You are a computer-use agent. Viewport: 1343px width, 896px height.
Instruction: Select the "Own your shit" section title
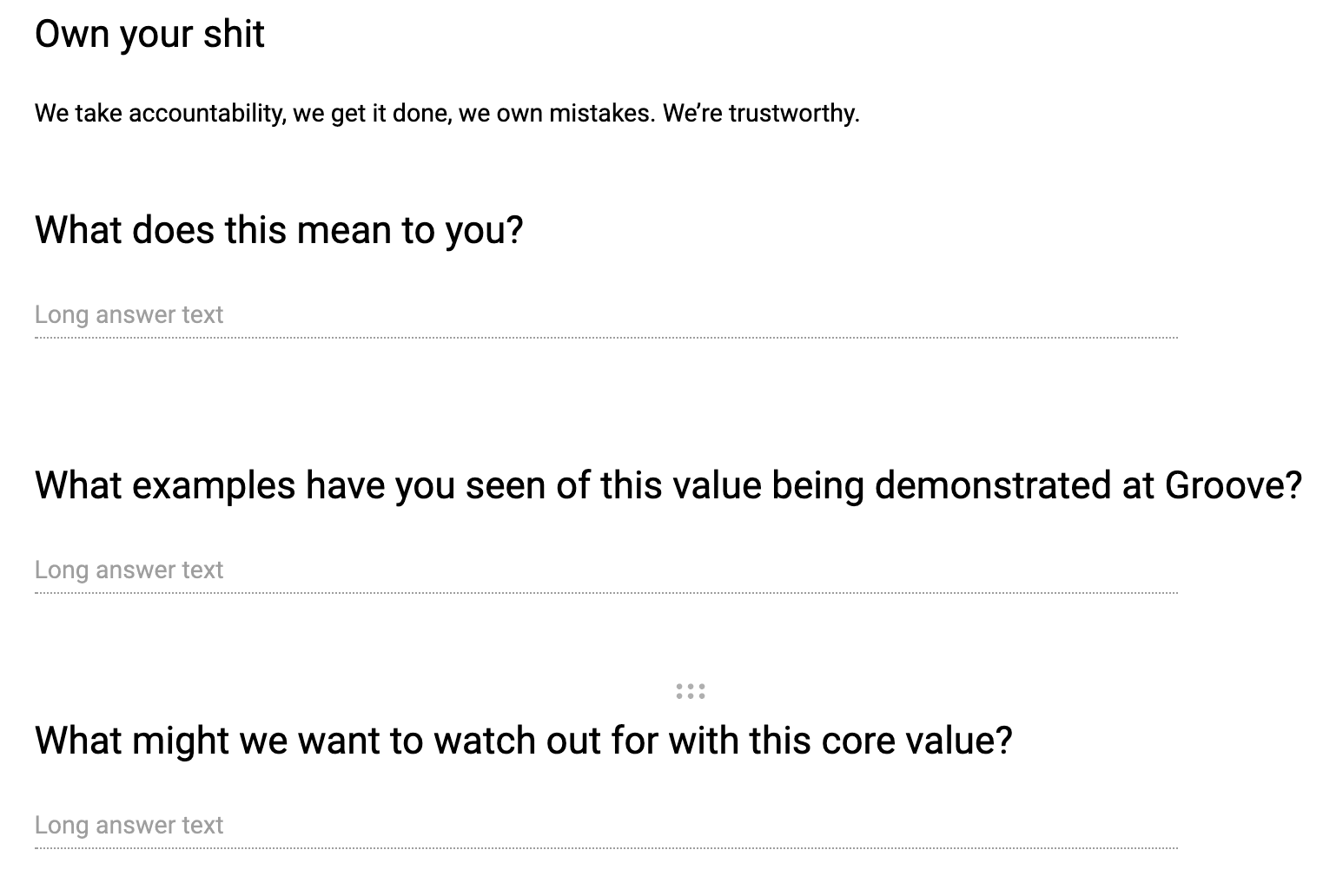pos(149,34)
